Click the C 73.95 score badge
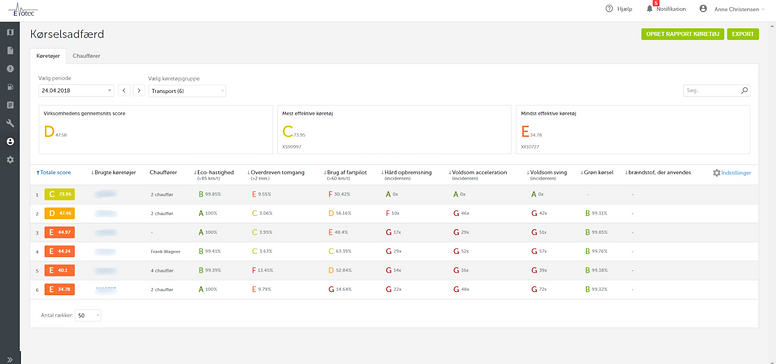The height and width of the screenshot is (364, 776). click(60, 194)
